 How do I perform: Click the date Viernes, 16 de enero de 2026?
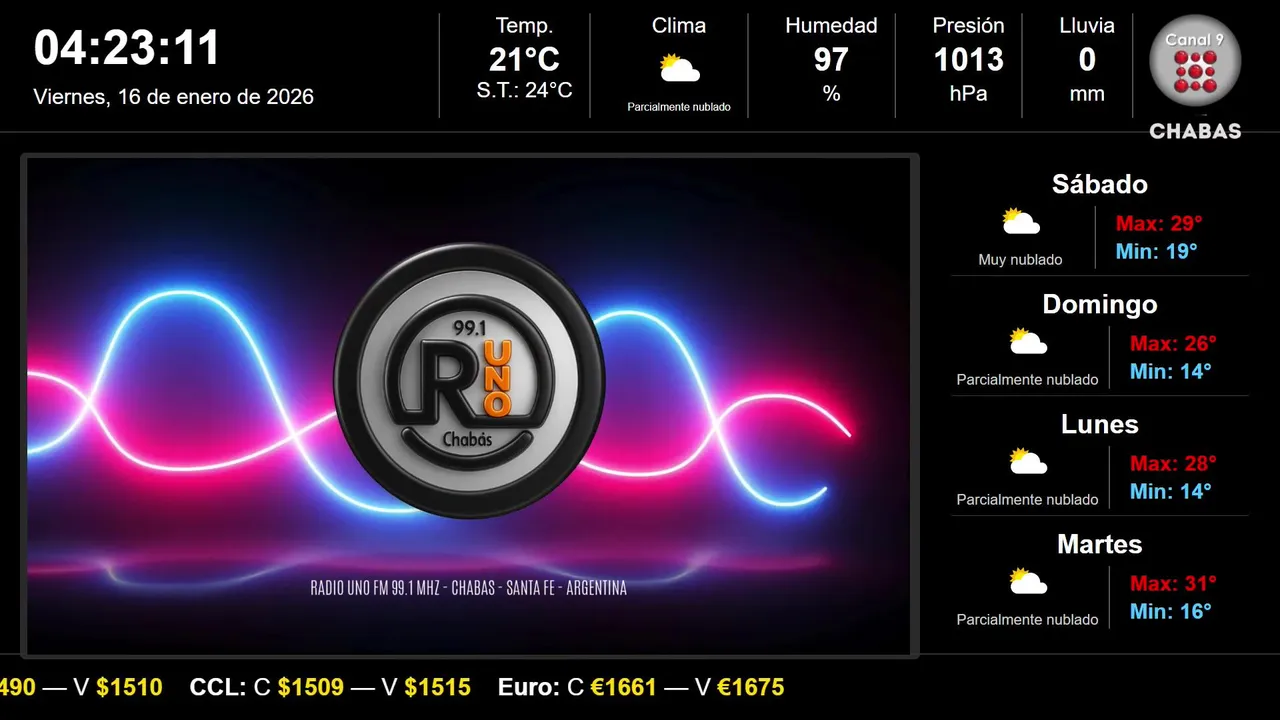[x=174, y=97]
